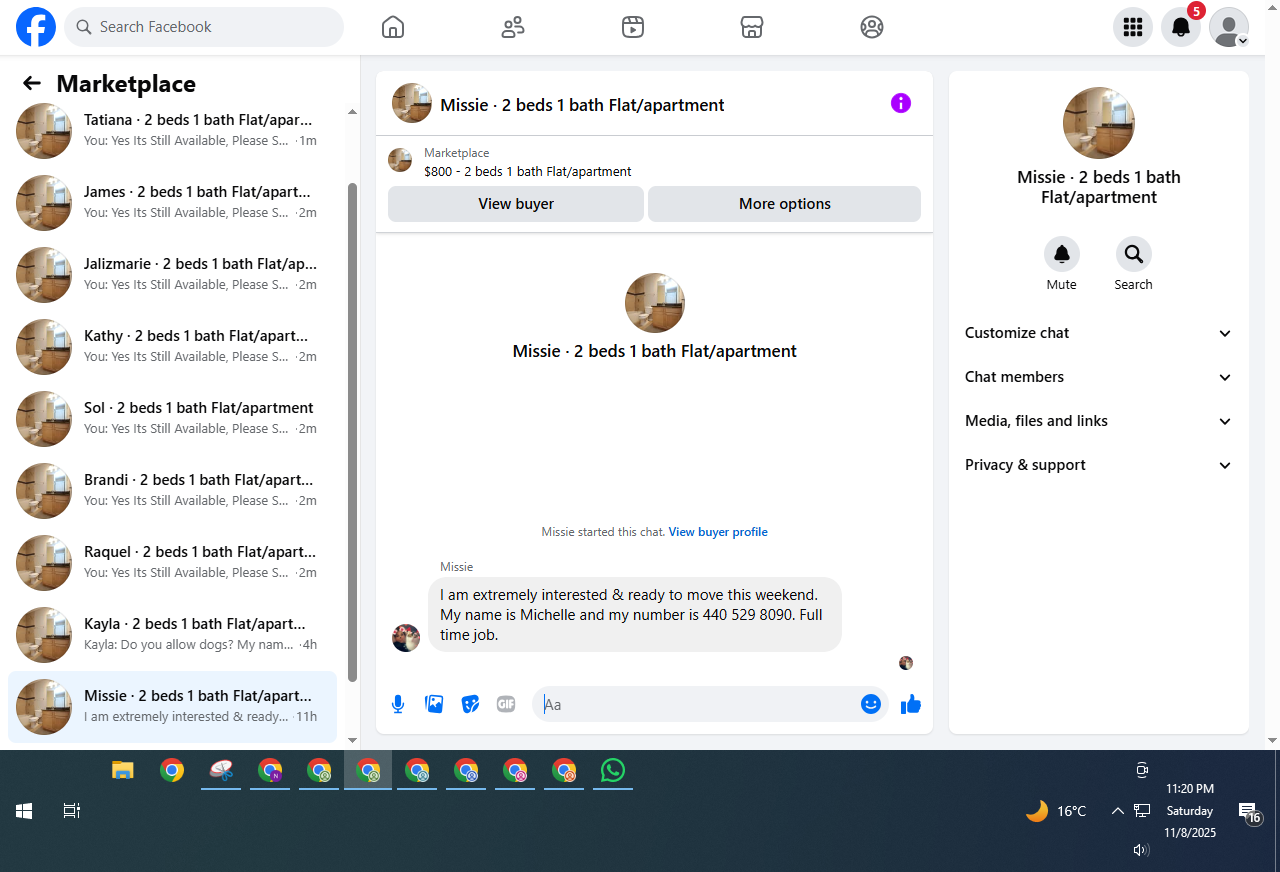This screenshot has height=872, width=1280.
Task: Open Sol's conversation
Action: coord(172,419)
